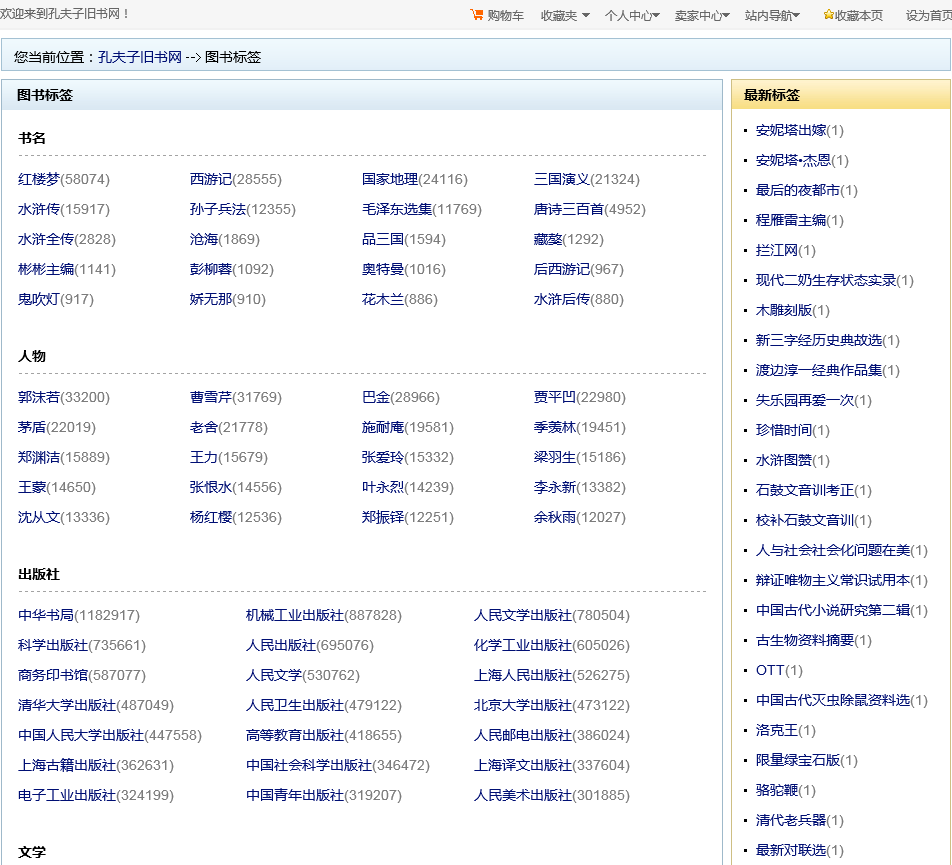The image size is (952, 865).
Task: Open the latest tag 清代老兵器
Action: click(790, 820)
